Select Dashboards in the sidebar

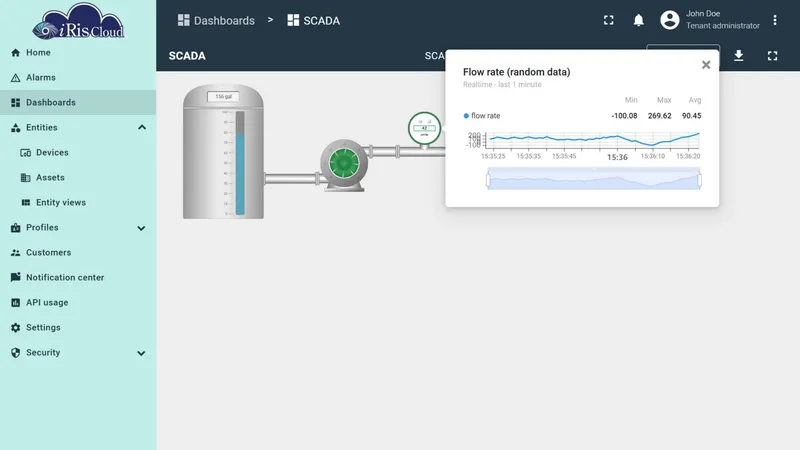pyautogui.click(x=78, y=103)
